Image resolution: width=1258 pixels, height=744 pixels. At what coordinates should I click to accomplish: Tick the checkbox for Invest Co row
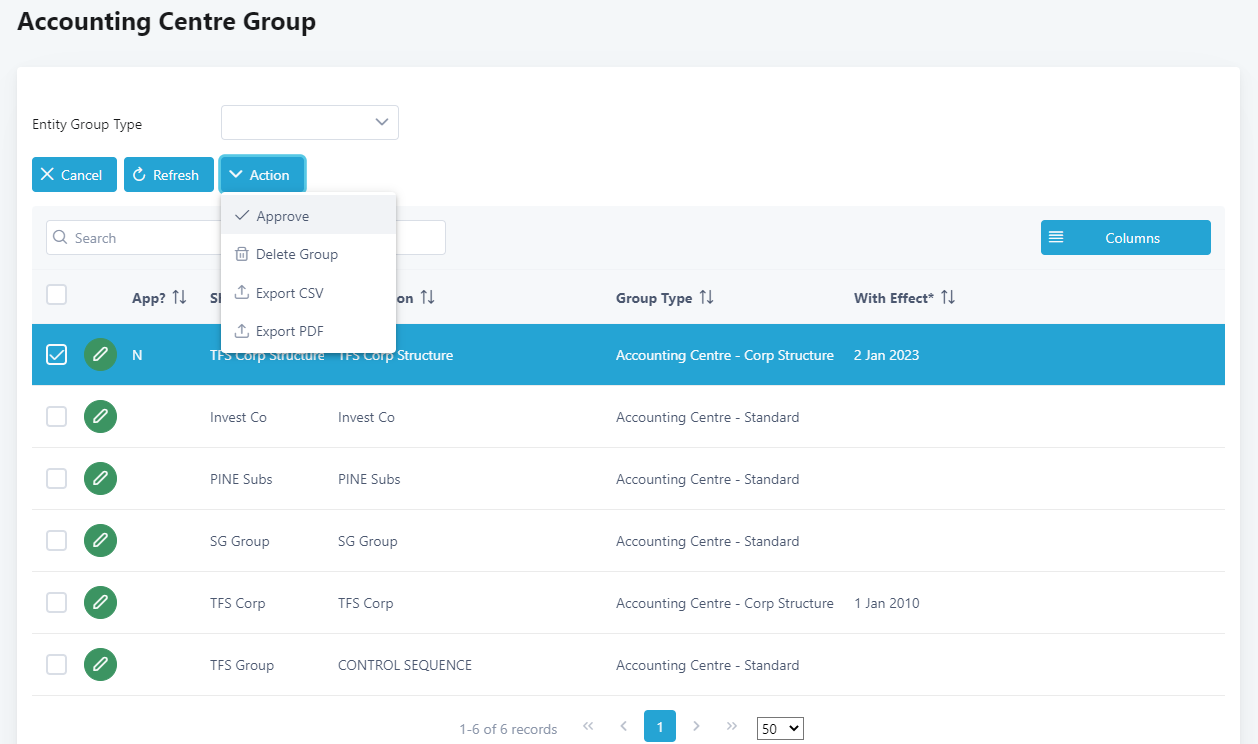pyautogui.click(x=57, y=417)
